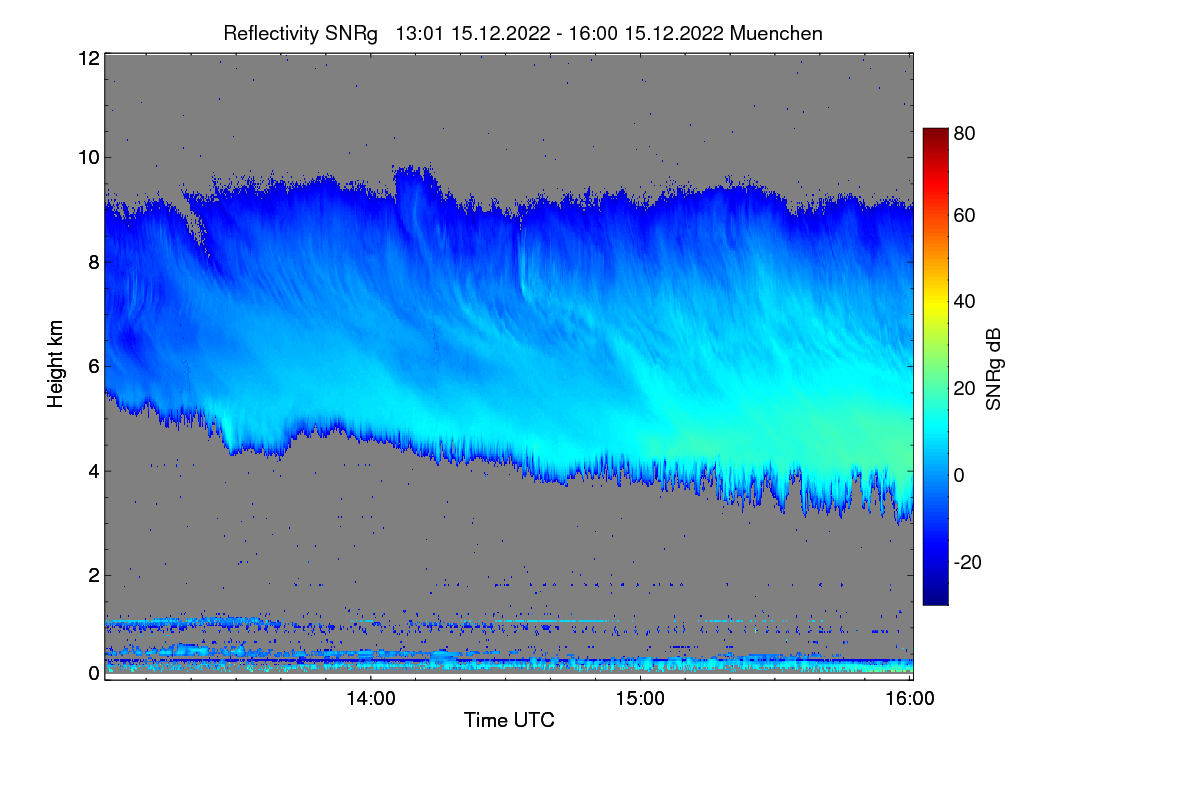Click the 16:00 time tick label

coord(909,699)
